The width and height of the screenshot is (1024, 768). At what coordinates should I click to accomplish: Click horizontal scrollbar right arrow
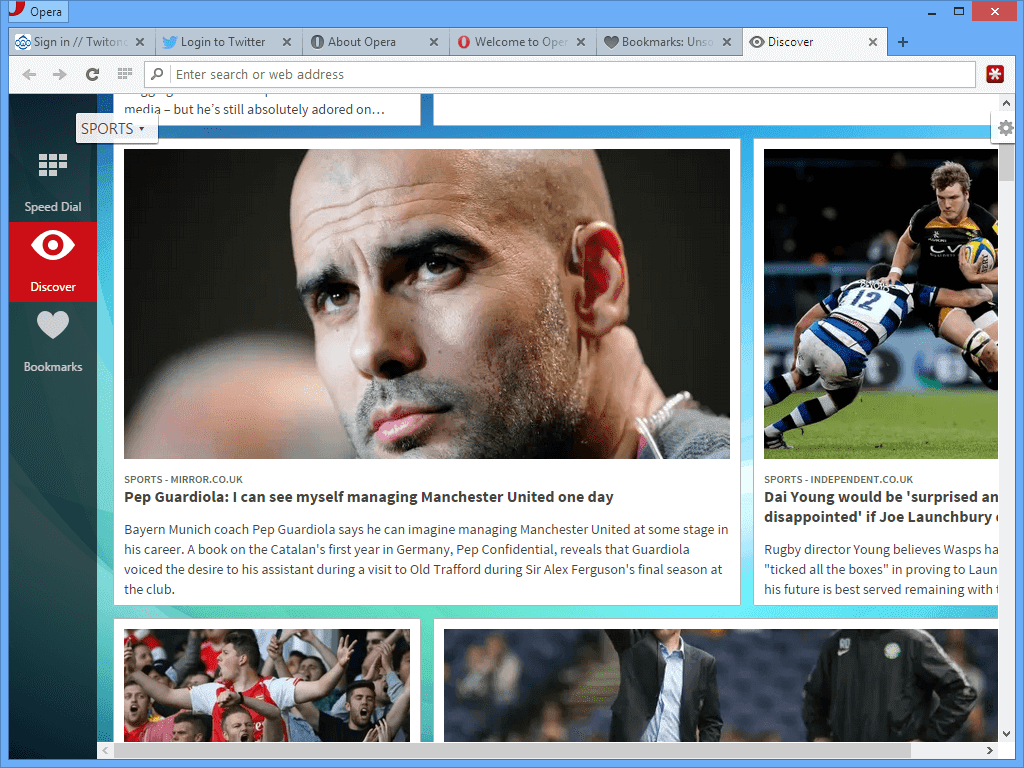[x=990, y=750]
